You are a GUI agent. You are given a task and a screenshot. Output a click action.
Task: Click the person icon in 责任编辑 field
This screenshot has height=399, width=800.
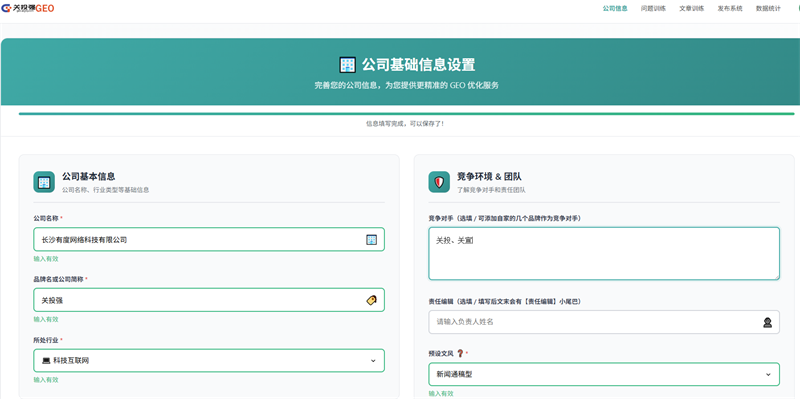click(x=767, y=322)
